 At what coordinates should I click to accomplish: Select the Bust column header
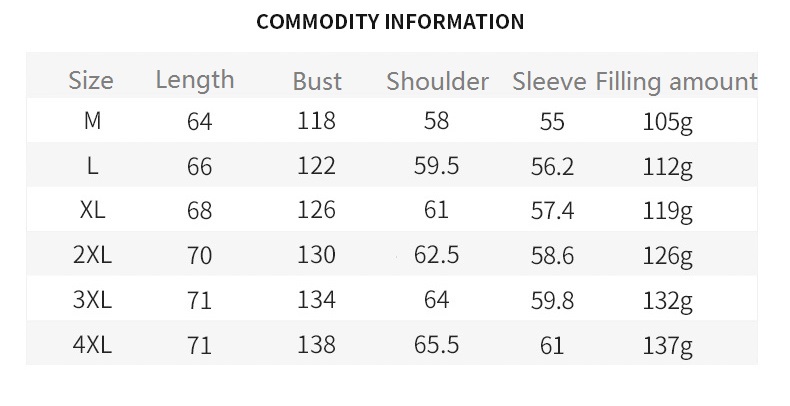(x=317, y=81)
